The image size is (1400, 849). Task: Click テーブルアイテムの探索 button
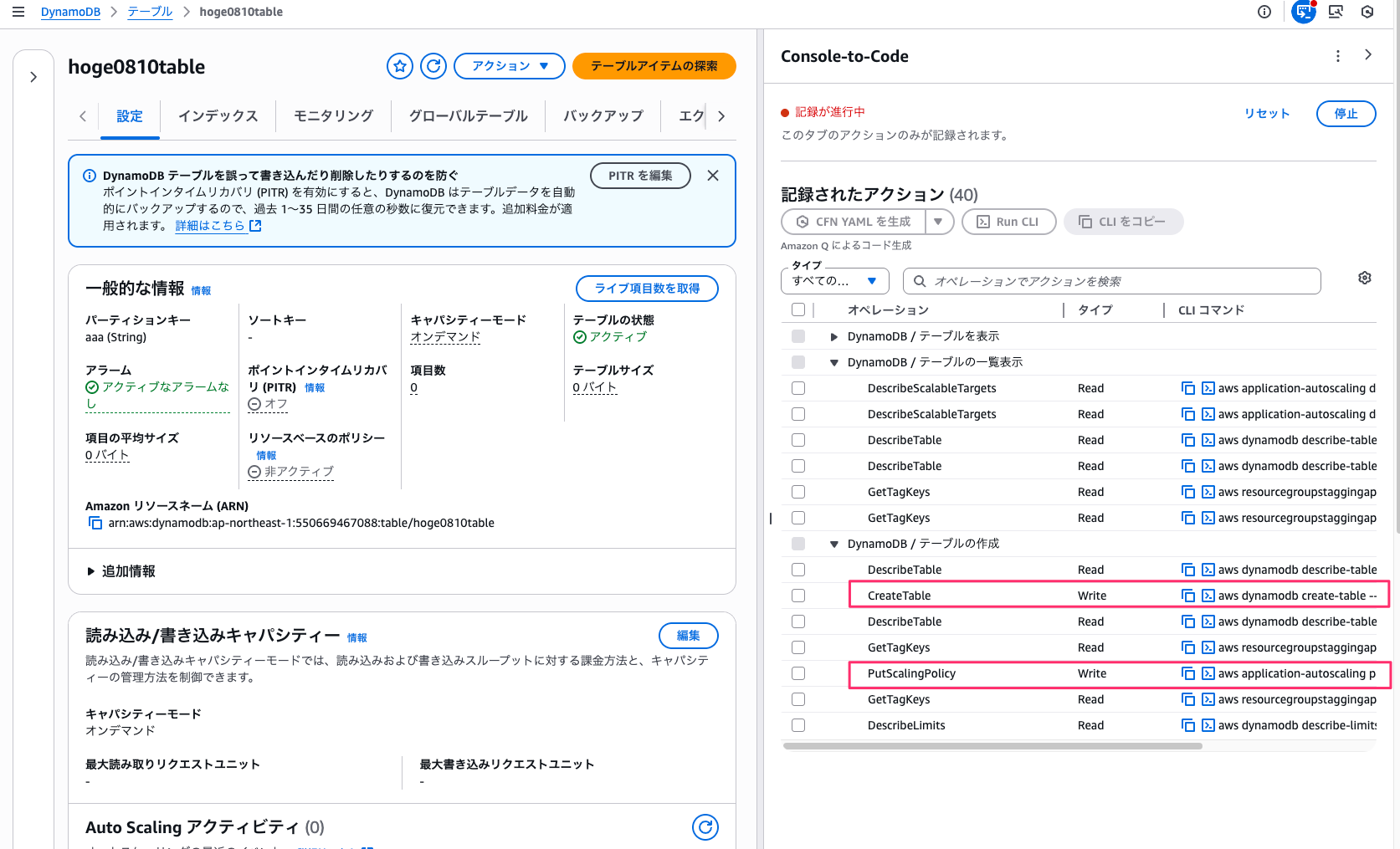coord(654,66)
